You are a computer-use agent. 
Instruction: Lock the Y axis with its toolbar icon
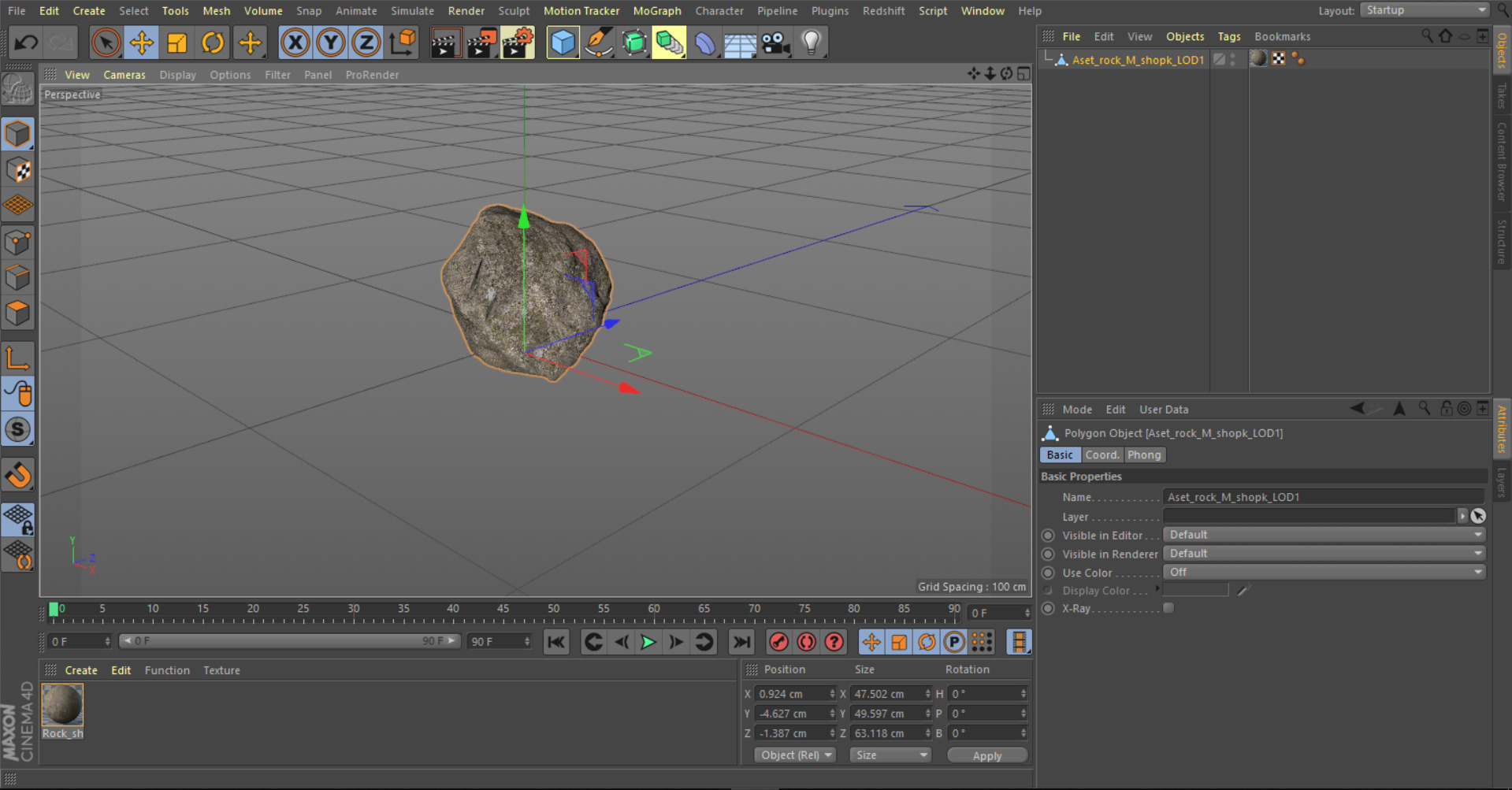(330, 43)
